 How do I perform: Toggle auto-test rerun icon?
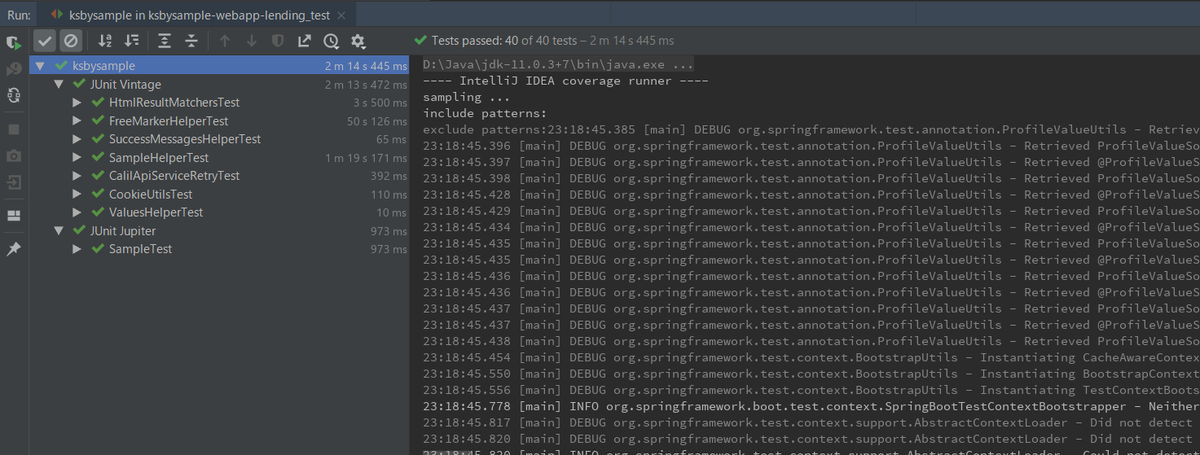click(14, 95)
